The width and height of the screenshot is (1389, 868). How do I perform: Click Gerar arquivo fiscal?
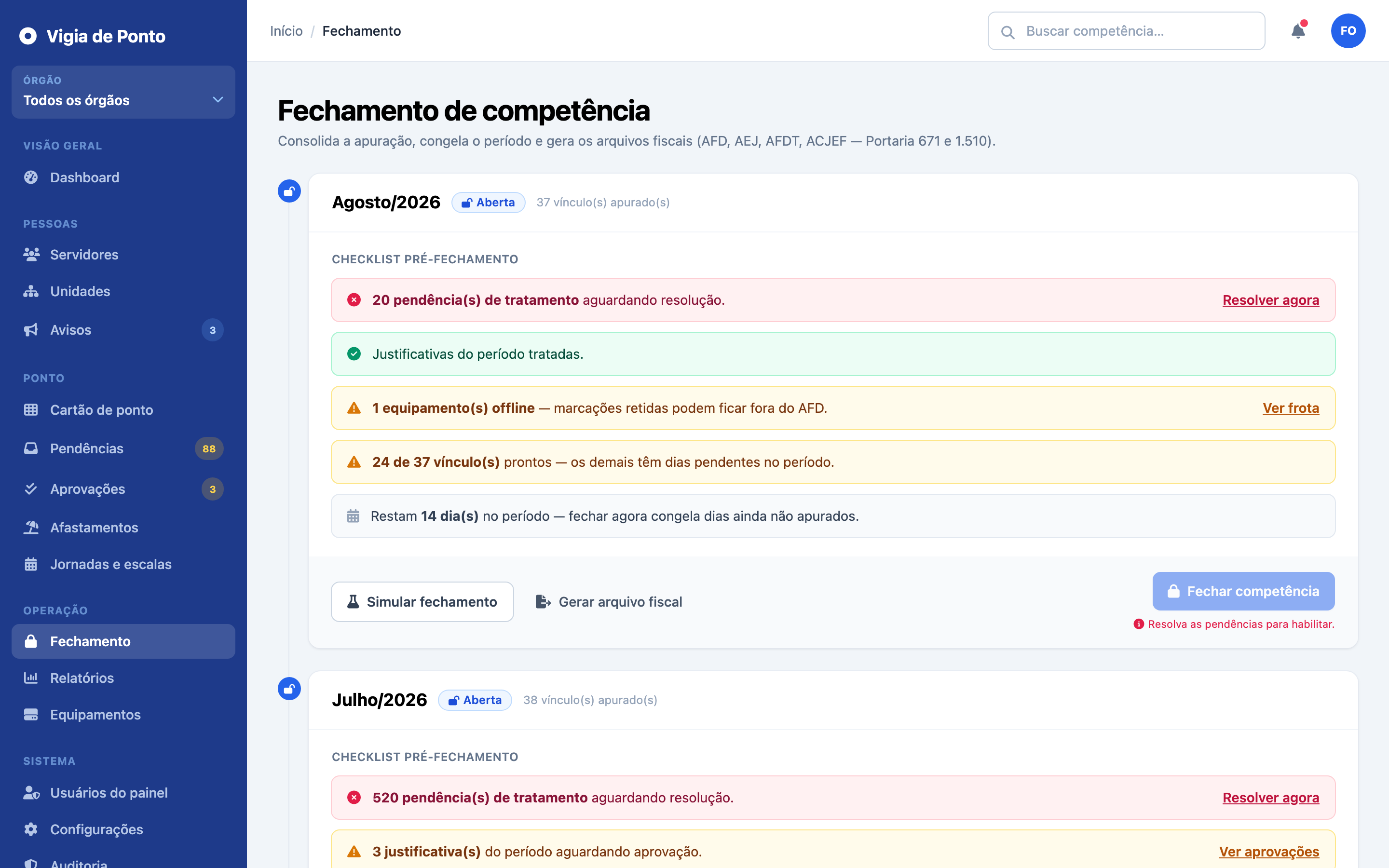pyautogui.click(x=608, y=602)
